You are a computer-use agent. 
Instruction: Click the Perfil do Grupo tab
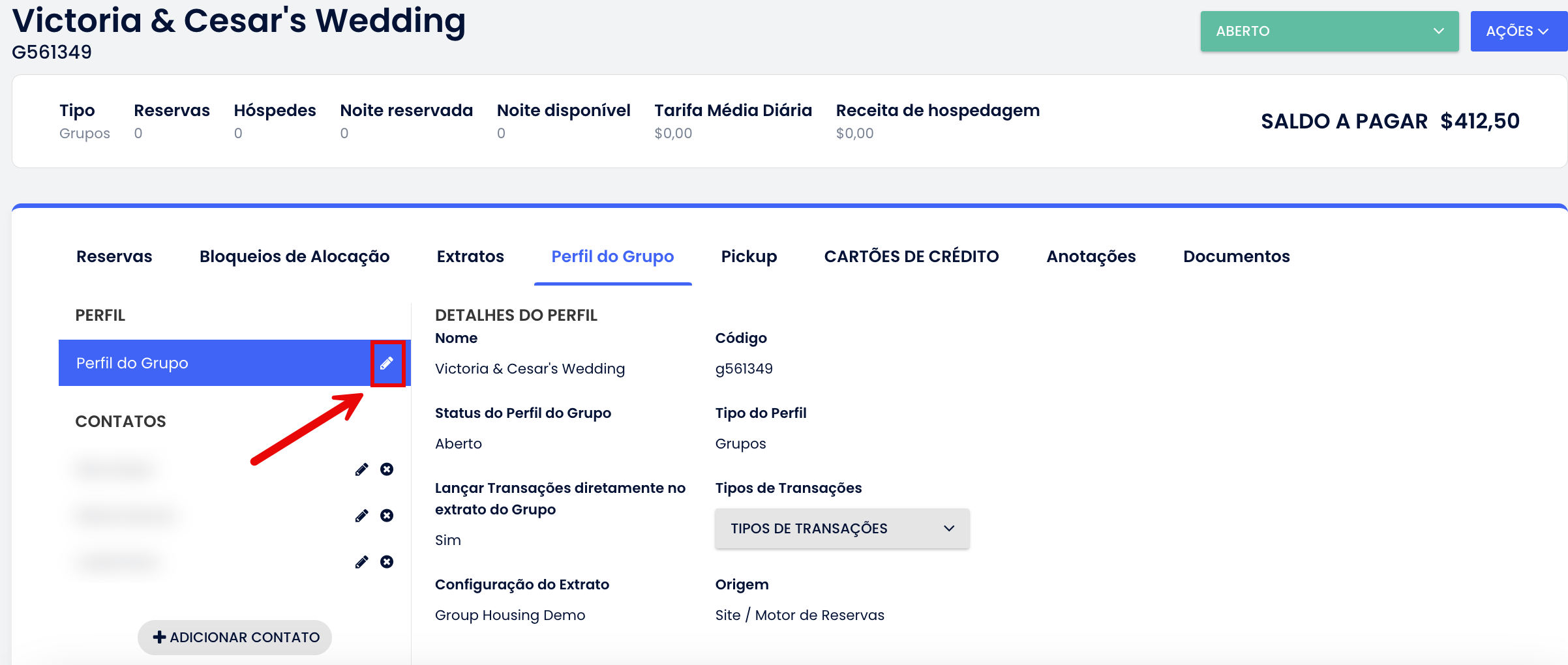(612, 256)
